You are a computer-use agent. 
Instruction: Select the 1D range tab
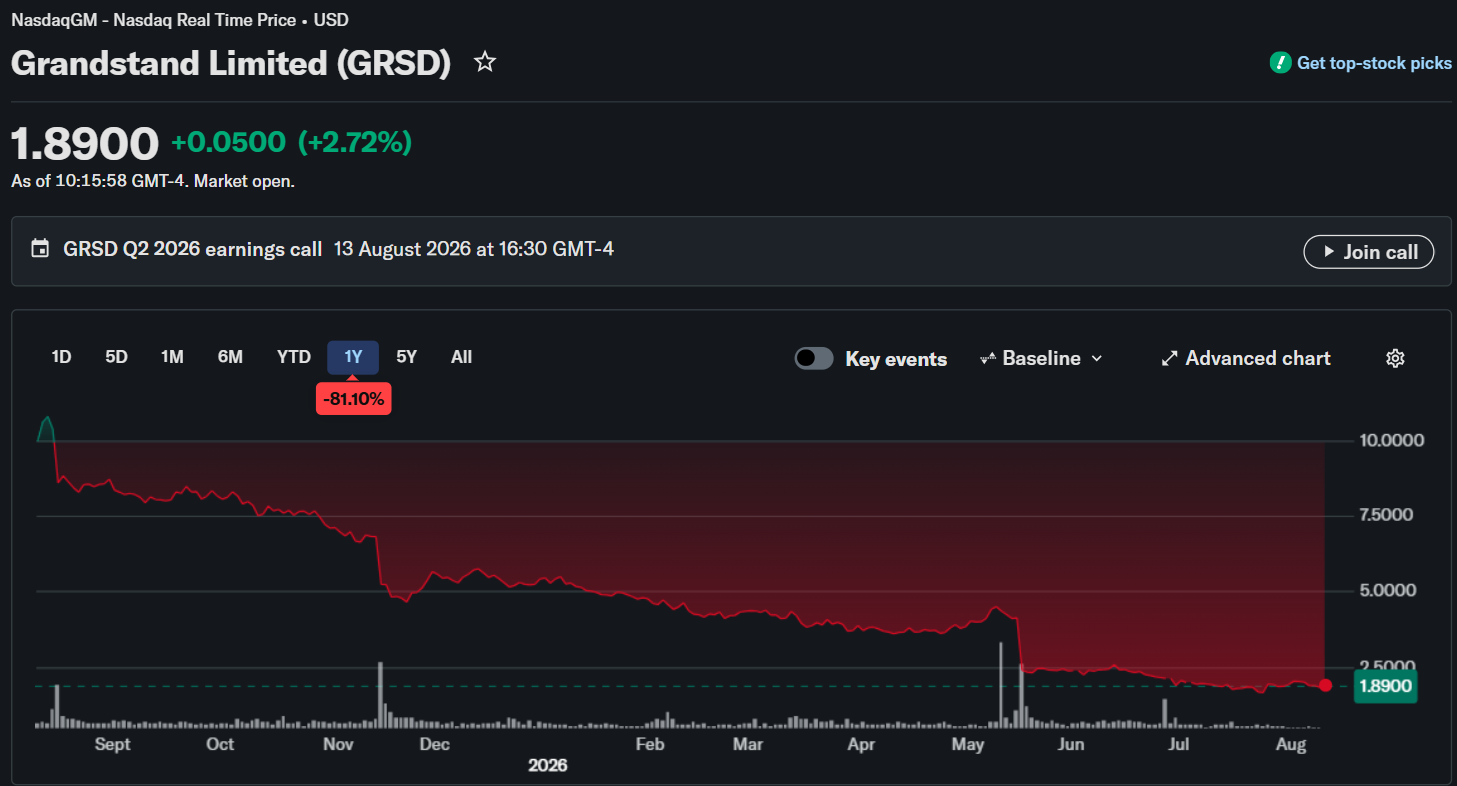point(62,357)
